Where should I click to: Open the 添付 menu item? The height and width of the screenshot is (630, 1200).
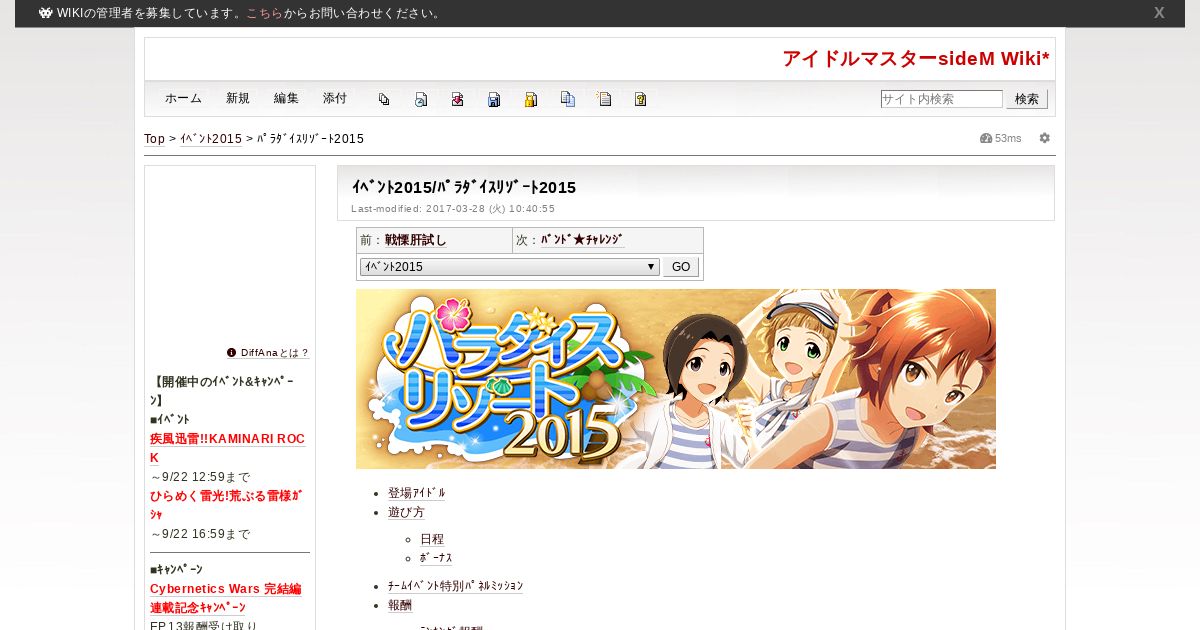click(335, 98)
